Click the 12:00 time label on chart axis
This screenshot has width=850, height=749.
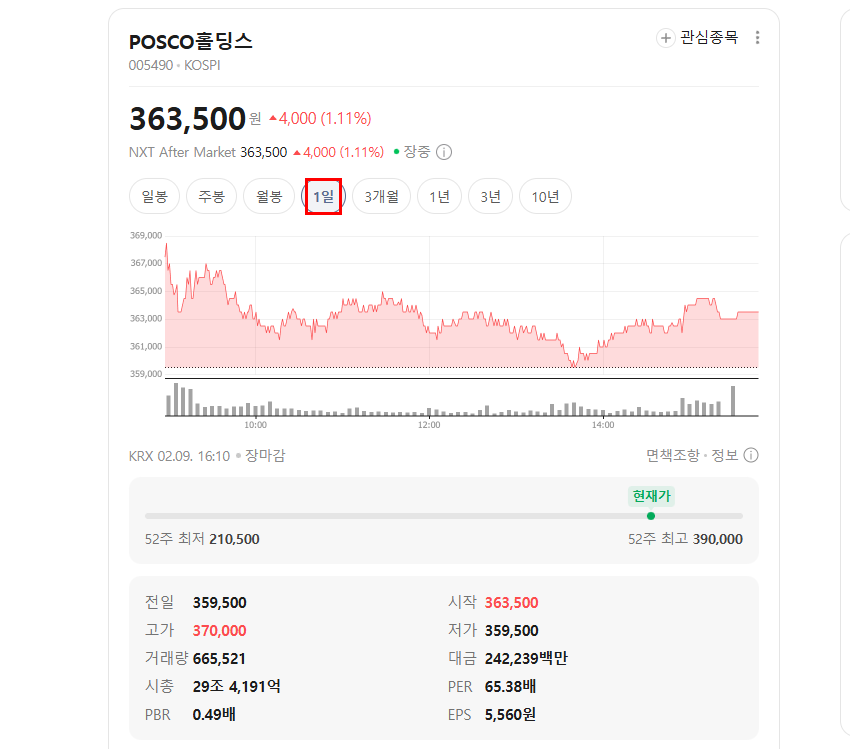[429, 425]
